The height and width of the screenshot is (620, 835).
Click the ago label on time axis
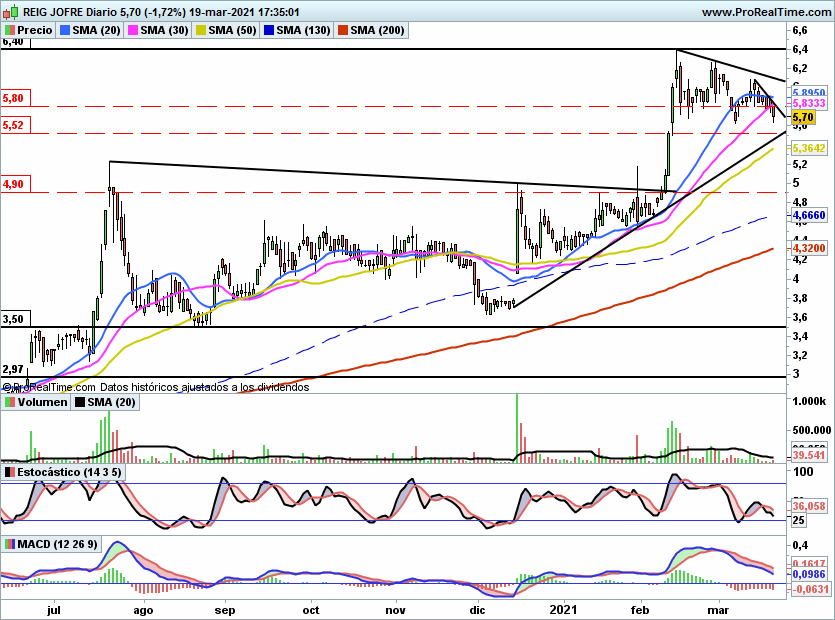(x=143, y=610)
